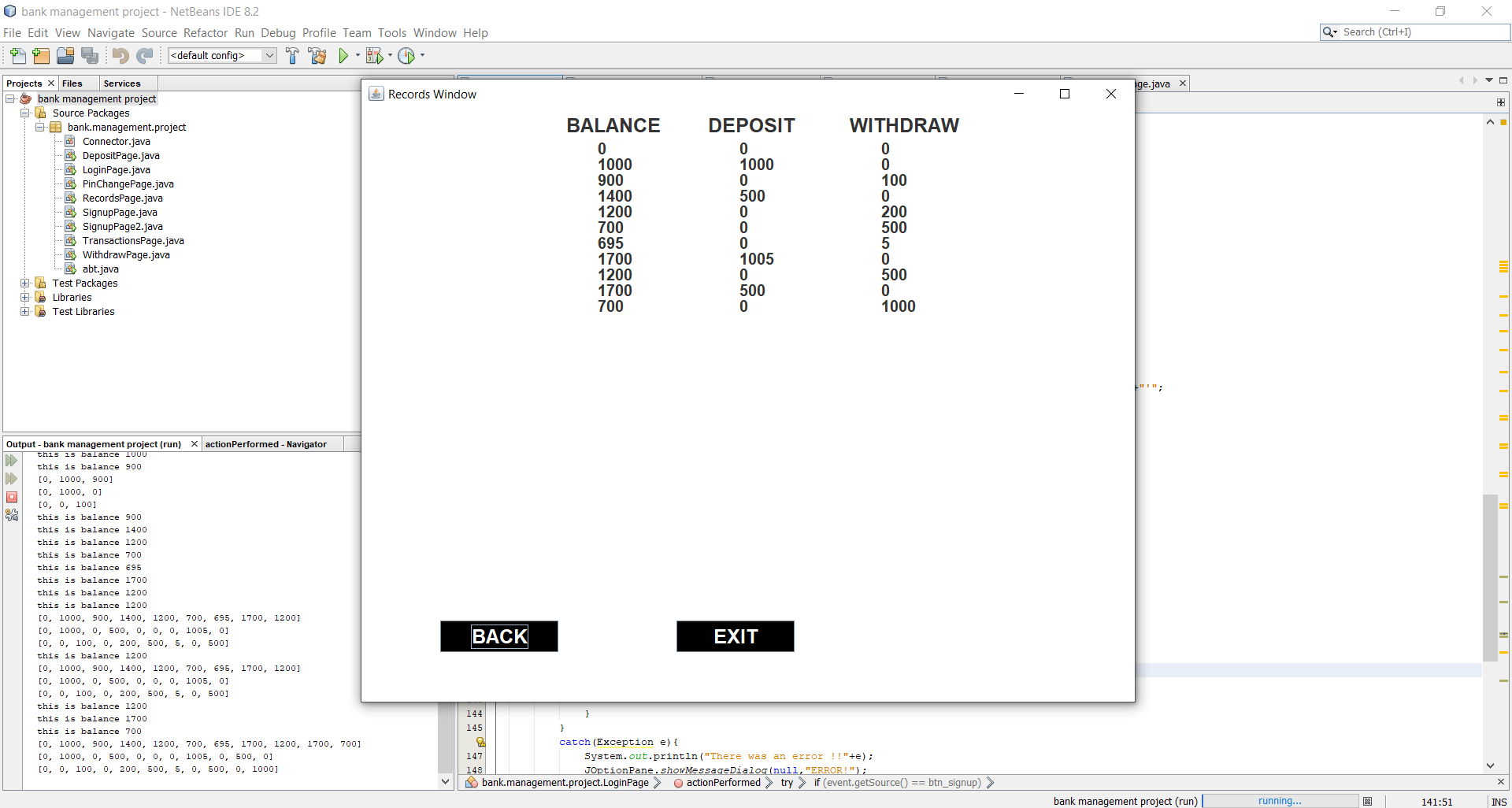Image resolution: width=1512 pixels, height=808 pixels.
Task: Click the Profile Project icon
Action: 408,55
